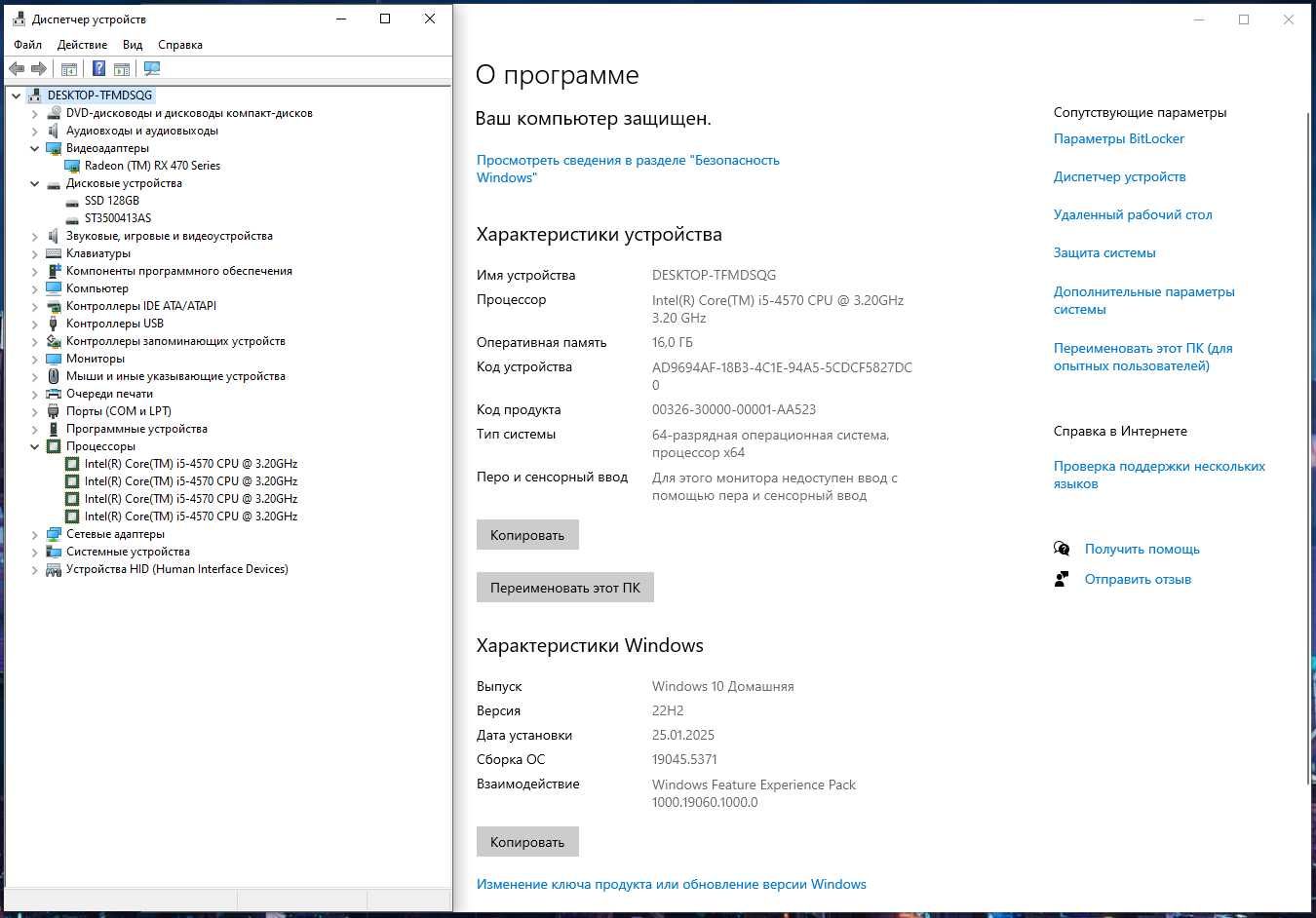
Task: Collapse the Дисковые устройства node
Action: [35, 183]
